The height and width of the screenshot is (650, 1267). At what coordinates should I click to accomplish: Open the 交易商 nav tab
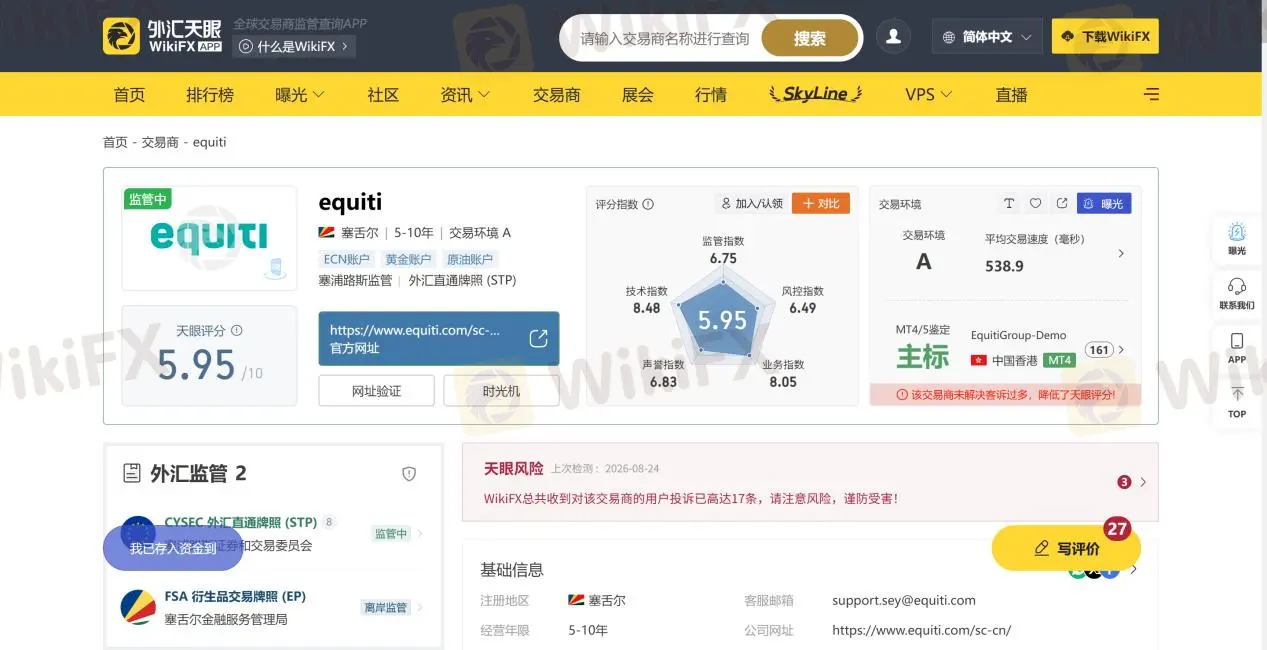(556, 94)
